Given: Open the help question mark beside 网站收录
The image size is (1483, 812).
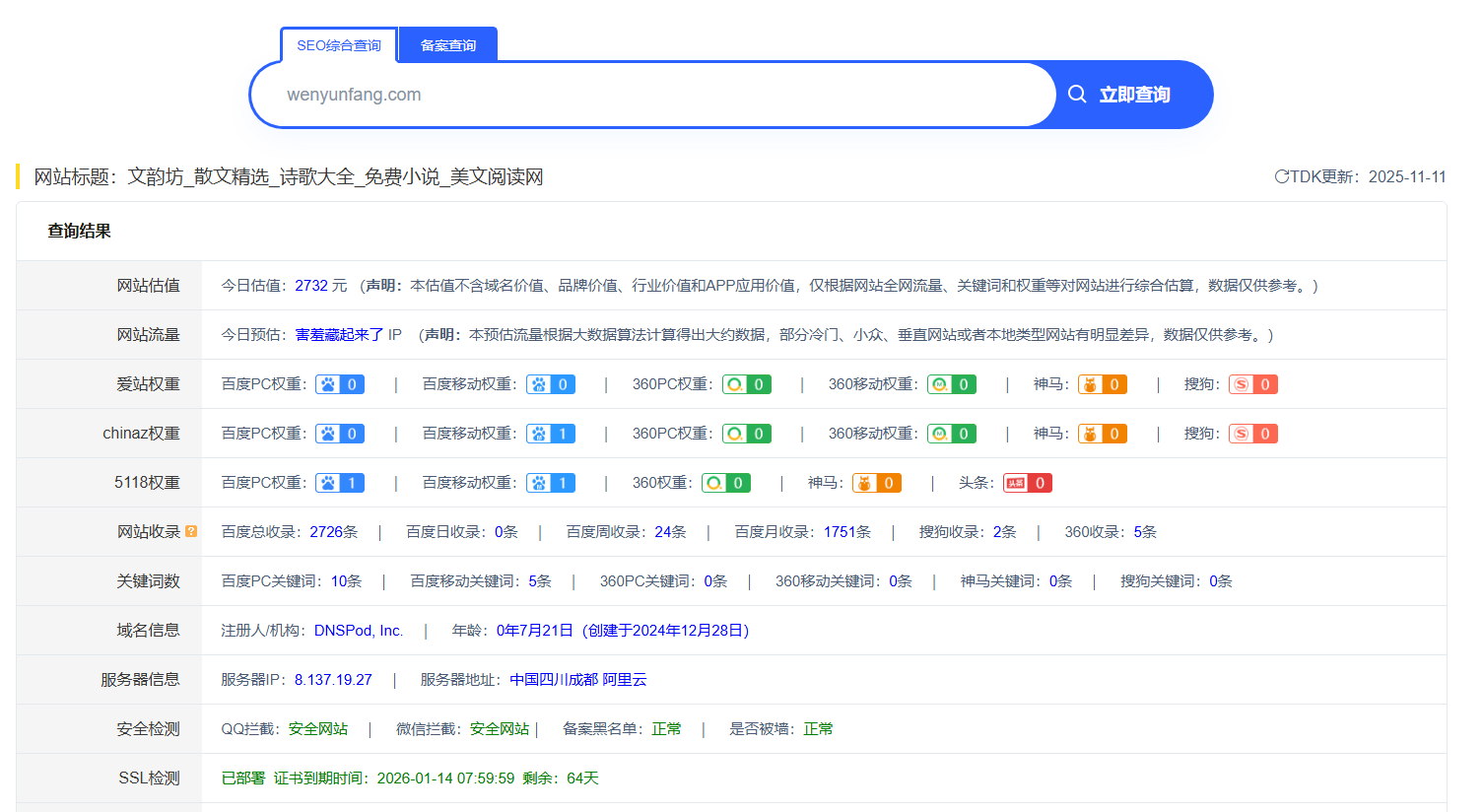Looking at the screenshot, I should click(x=191, y=530).
